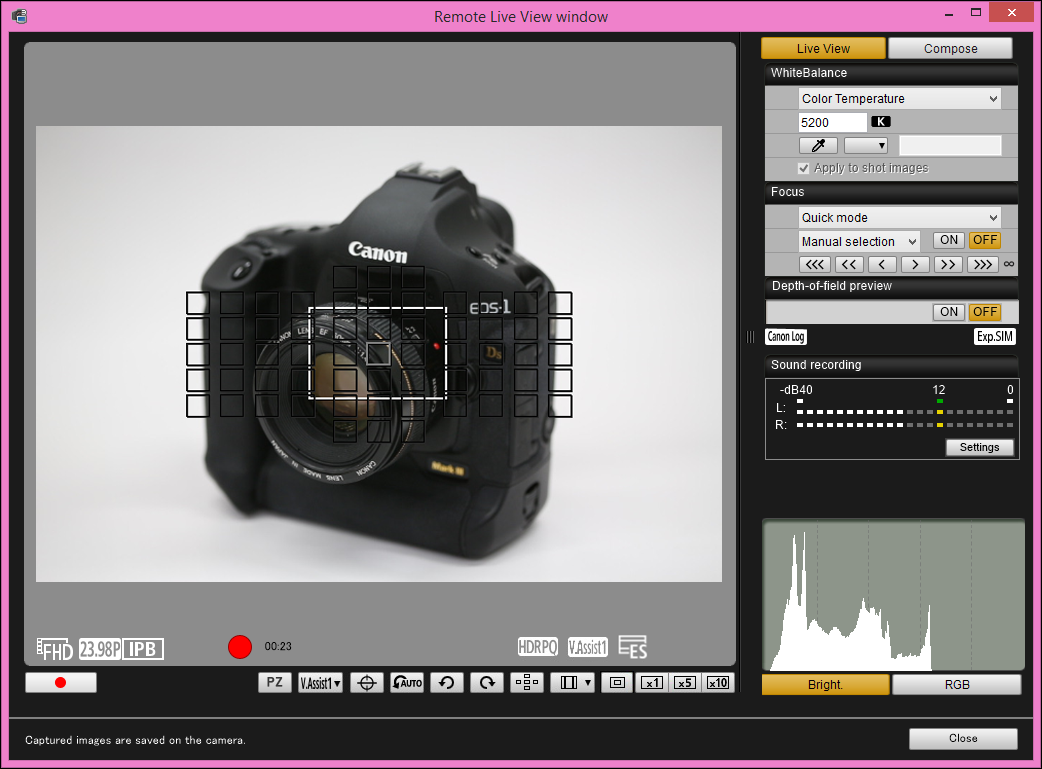Switch to the Compose tab
The image size is (1042, 769).
[x=950, y=49]
